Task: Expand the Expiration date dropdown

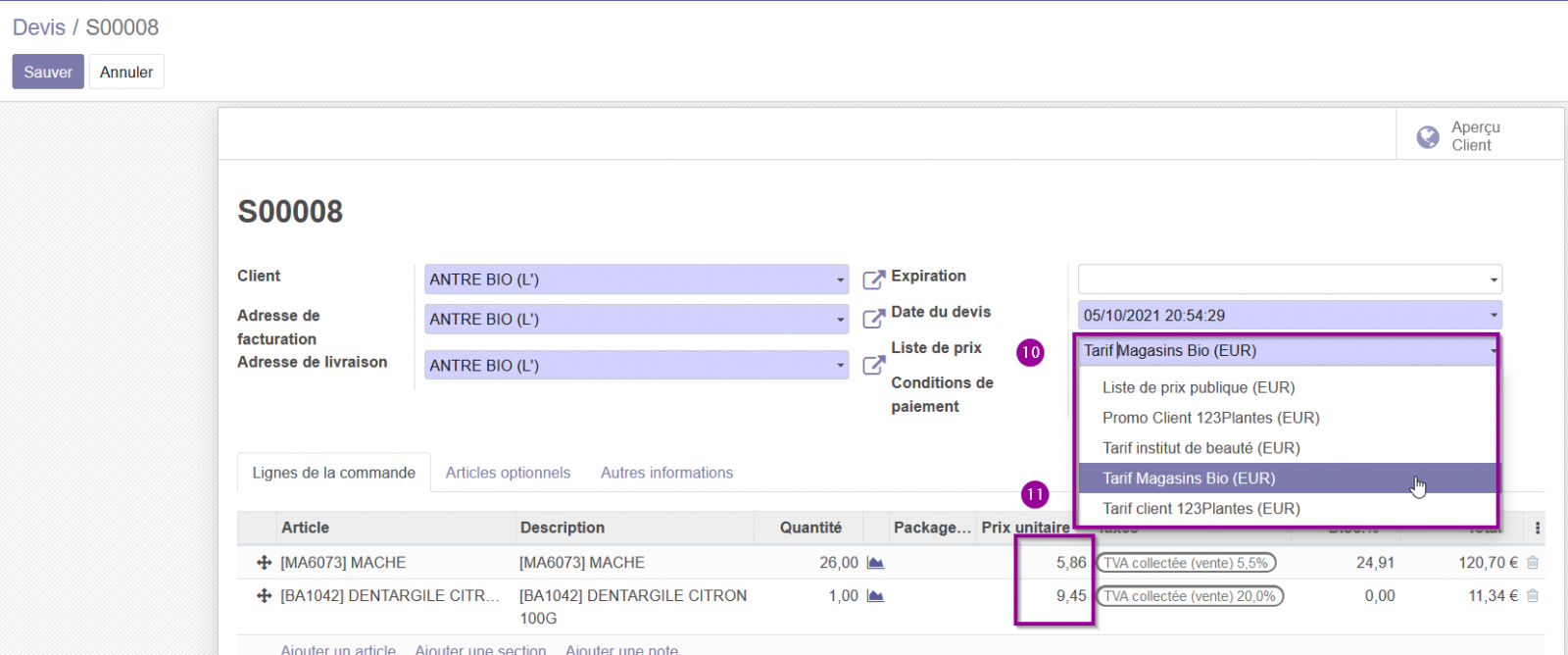Action: [x=1494, y=279]
